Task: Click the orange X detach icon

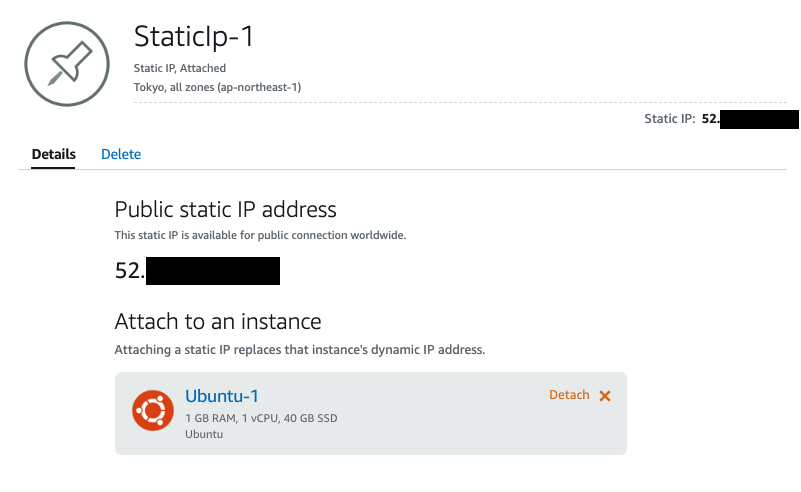Action: tap(604, 396)
